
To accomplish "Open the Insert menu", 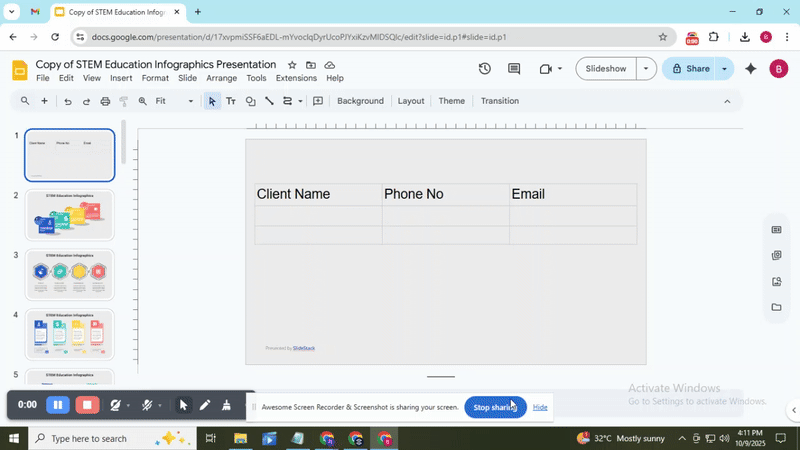I will pos(121,78).
